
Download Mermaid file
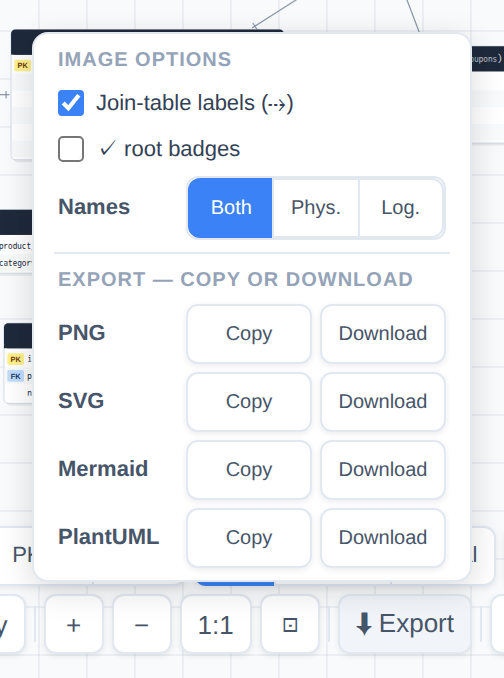pyautogui.click(x=383, y=470)
